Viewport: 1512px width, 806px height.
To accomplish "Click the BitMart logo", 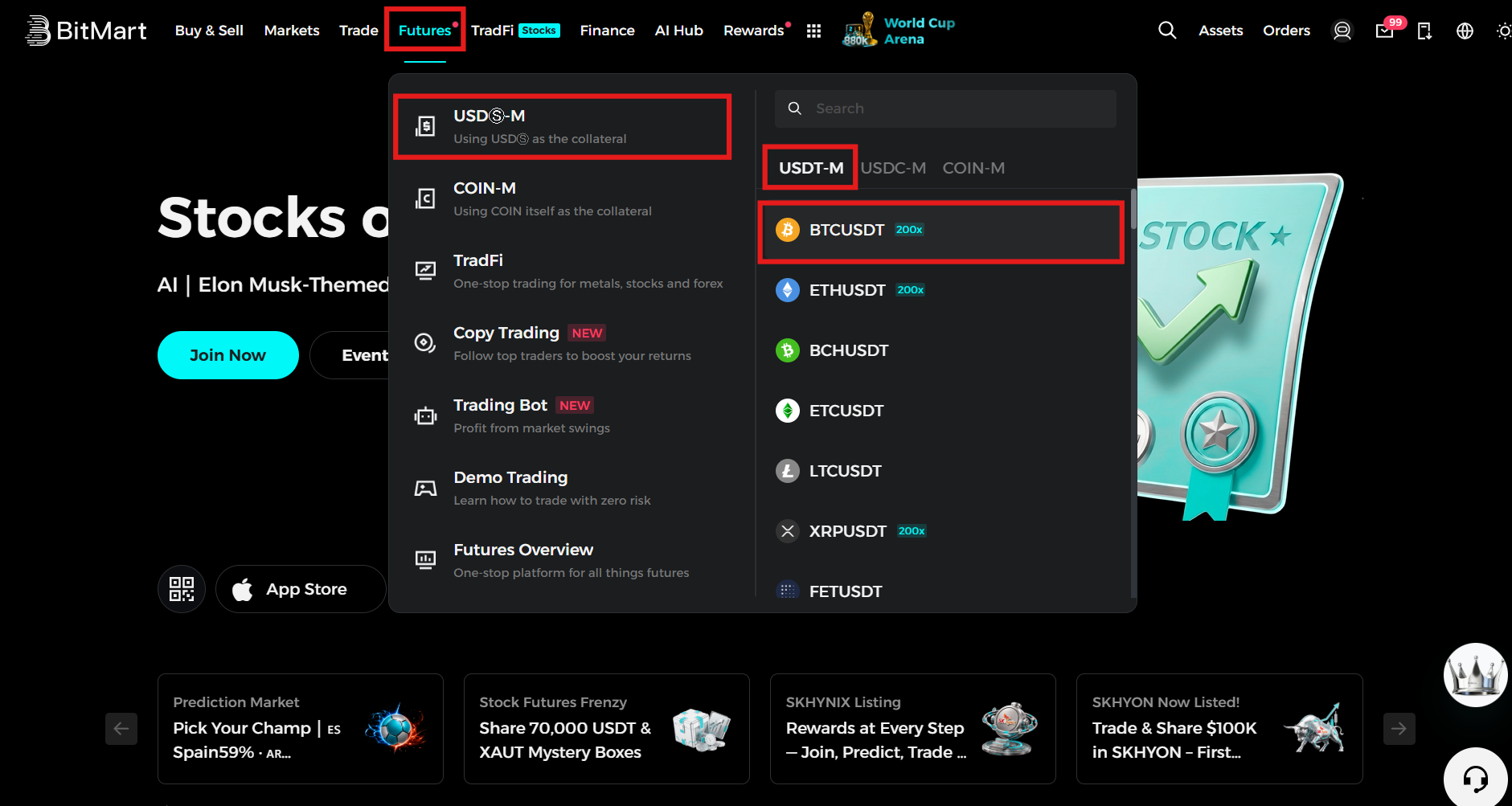I will tap(86, 31).
